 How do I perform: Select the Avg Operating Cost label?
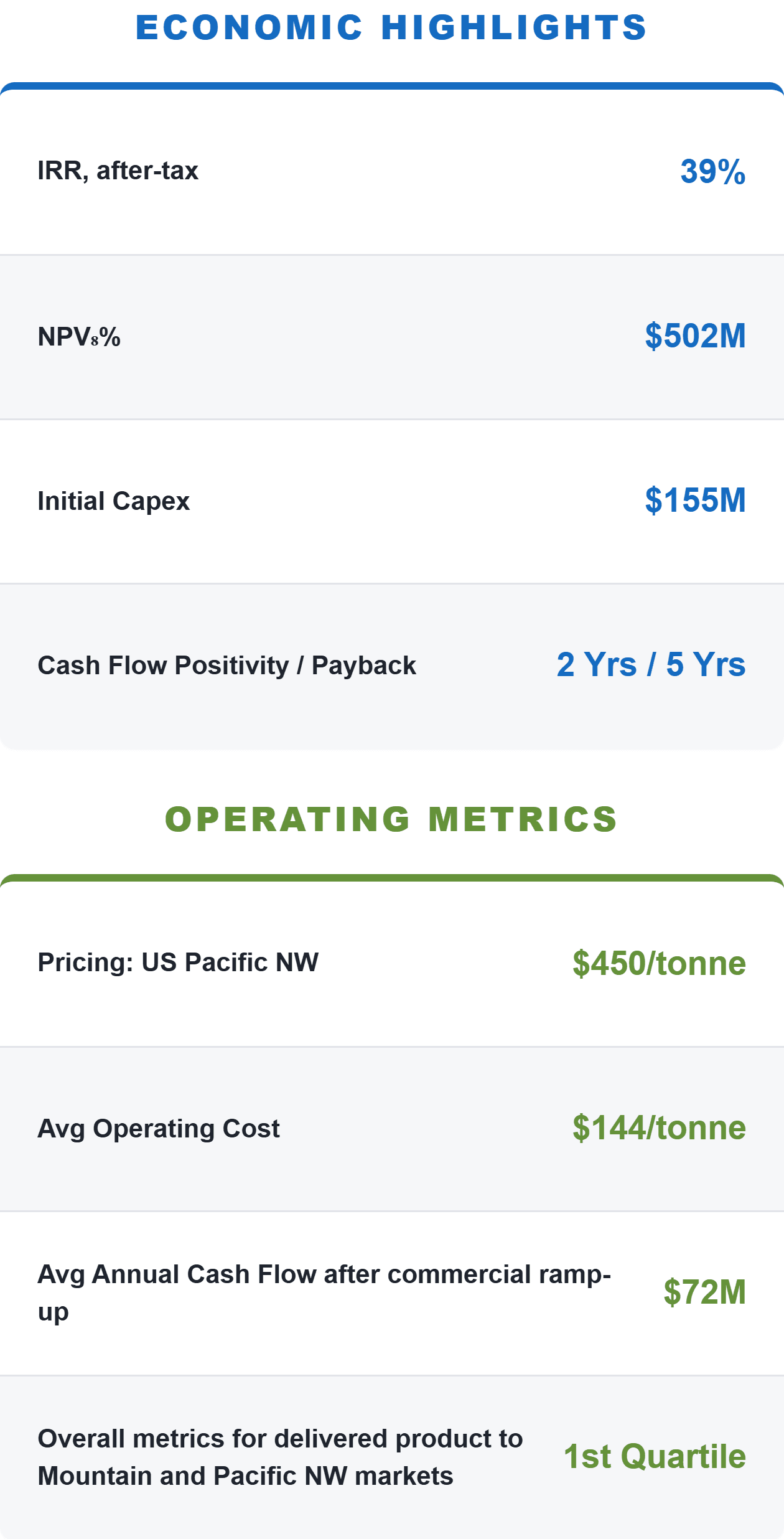click(159, 1129)
